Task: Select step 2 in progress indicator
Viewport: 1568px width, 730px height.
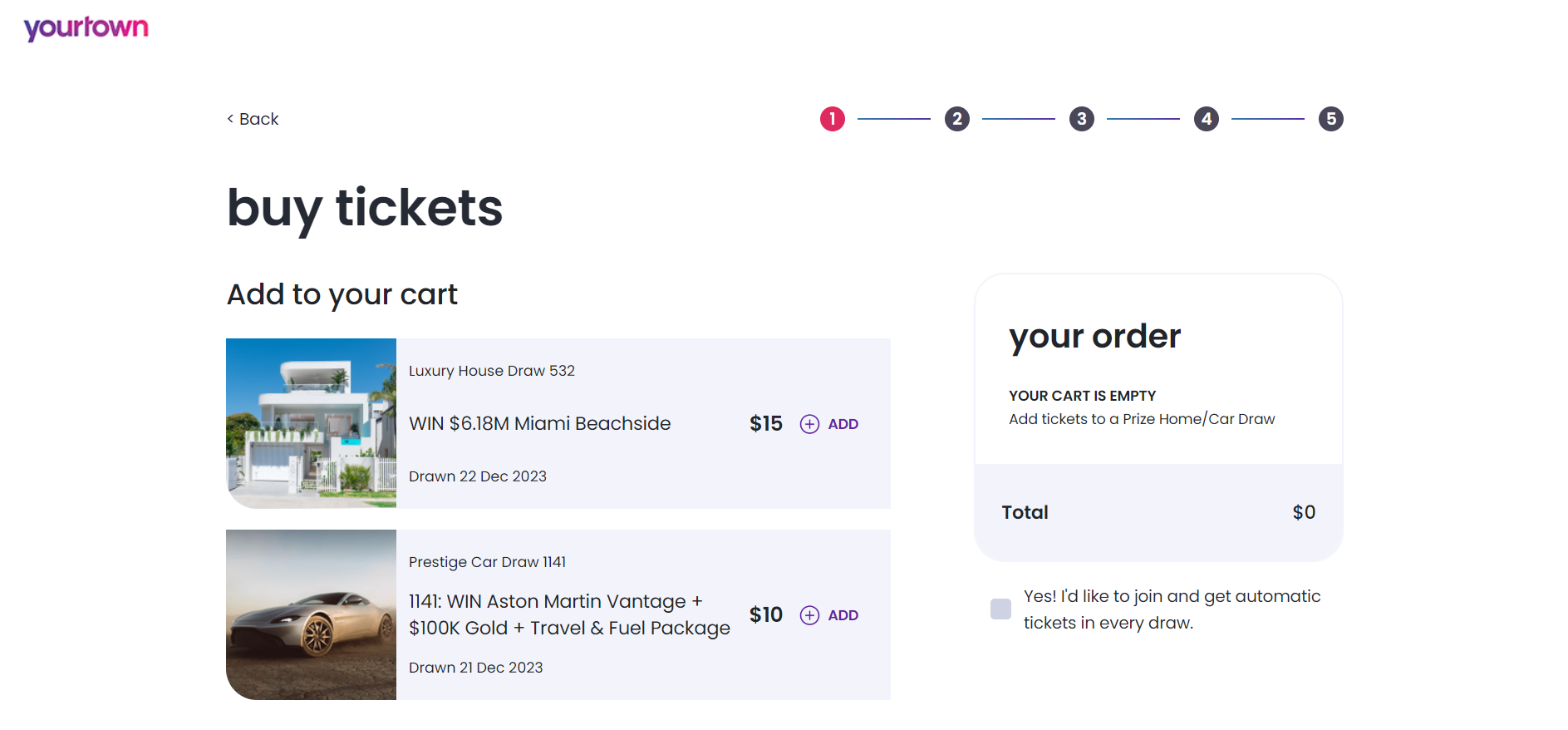Action: click(x=956, y=119)
